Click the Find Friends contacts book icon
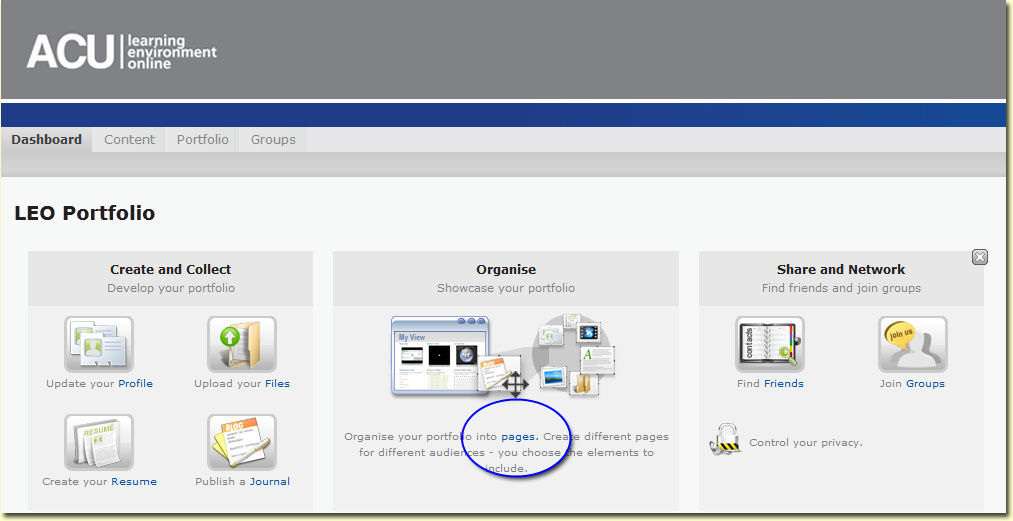Viewport: 1013px width, 521px height. [x=769, y=345]
